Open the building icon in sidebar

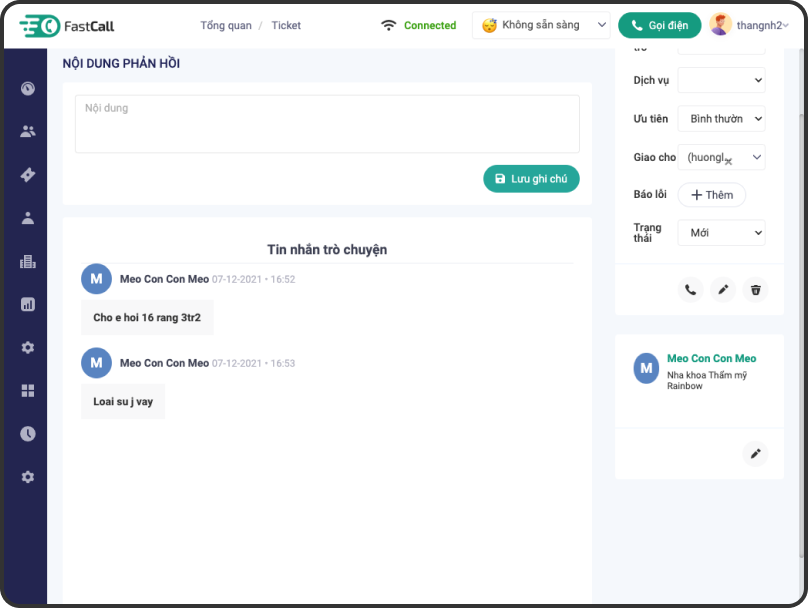coord(28,261)
